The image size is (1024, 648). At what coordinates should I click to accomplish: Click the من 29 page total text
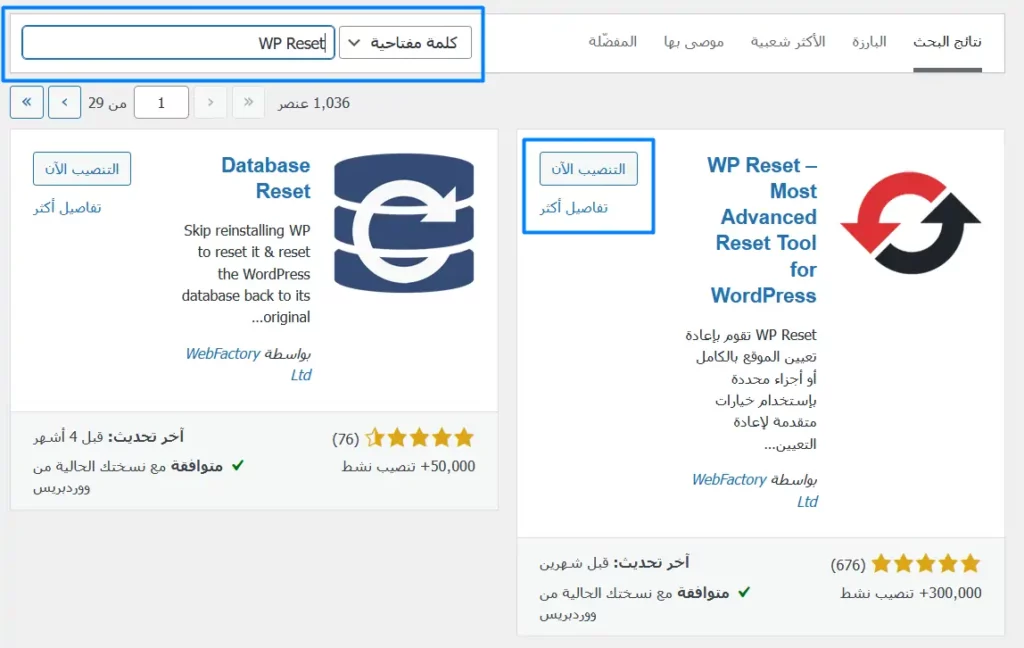pos(107,103)
